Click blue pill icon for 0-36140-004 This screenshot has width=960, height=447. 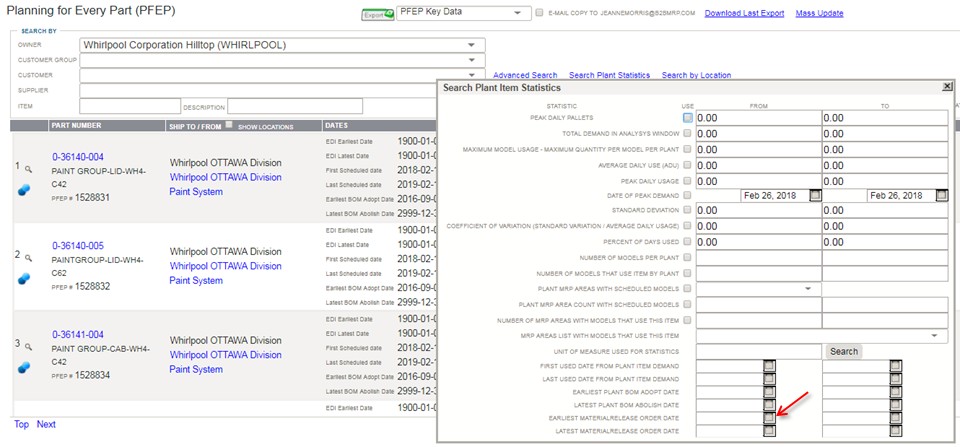coord(24,190)
